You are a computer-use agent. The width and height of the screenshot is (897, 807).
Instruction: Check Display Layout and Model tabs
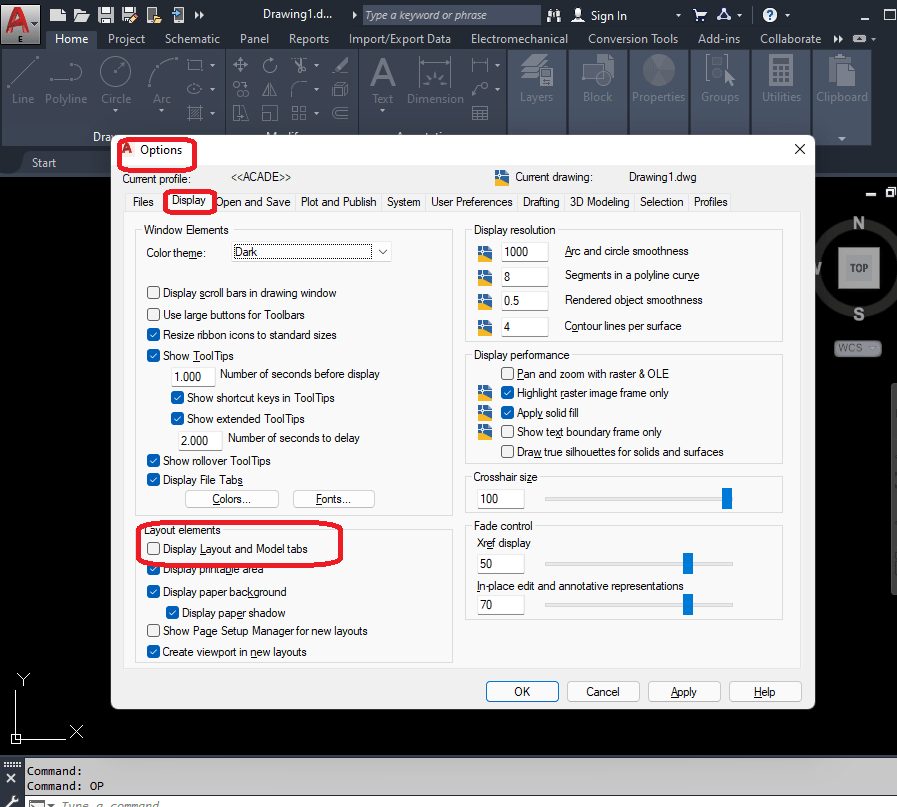click(153, 548)
